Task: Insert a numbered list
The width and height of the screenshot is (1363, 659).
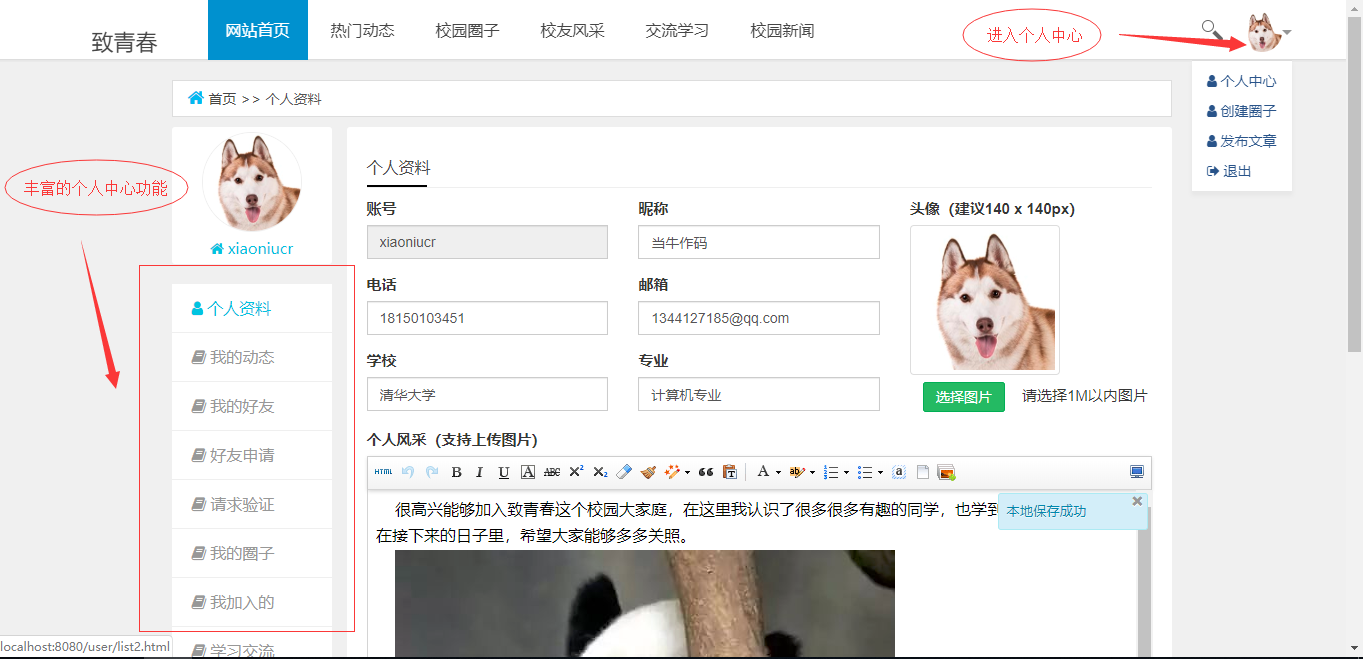Action: point(830,472)
